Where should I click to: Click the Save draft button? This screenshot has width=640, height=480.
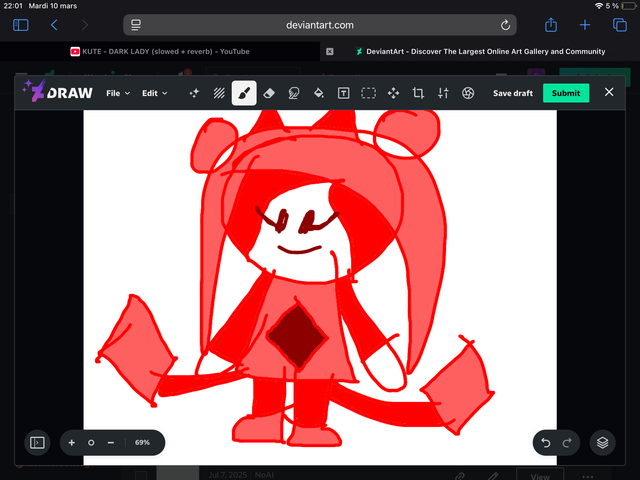click(513, 93)
